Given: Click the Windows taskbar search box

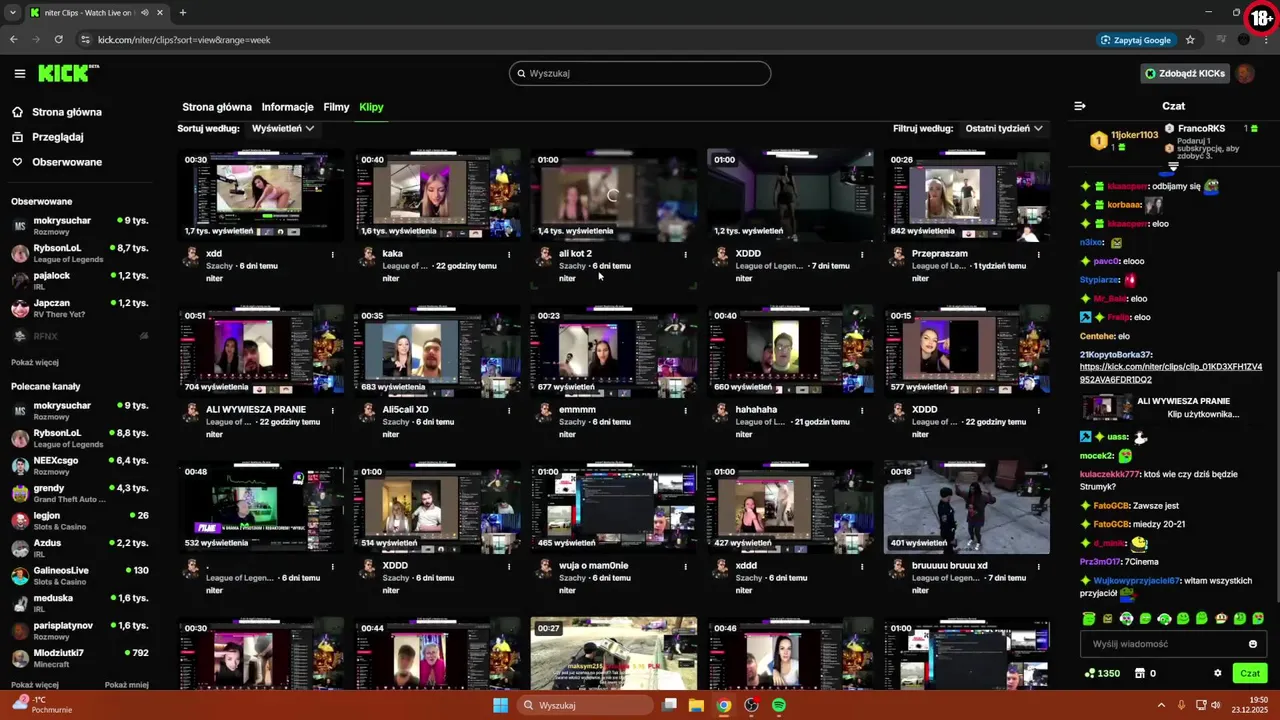Looking at the screenshot, I should (x=586, y=705).
